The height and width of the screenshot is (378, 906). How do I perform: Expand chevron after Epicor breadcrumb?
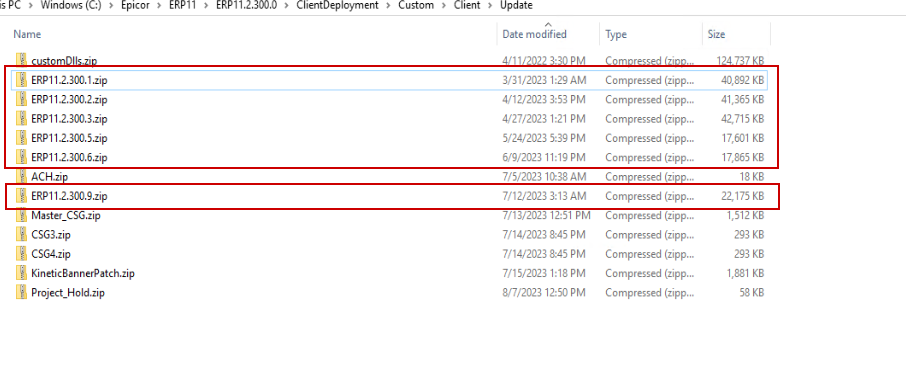pyautogui.click(x=159, y=5)
